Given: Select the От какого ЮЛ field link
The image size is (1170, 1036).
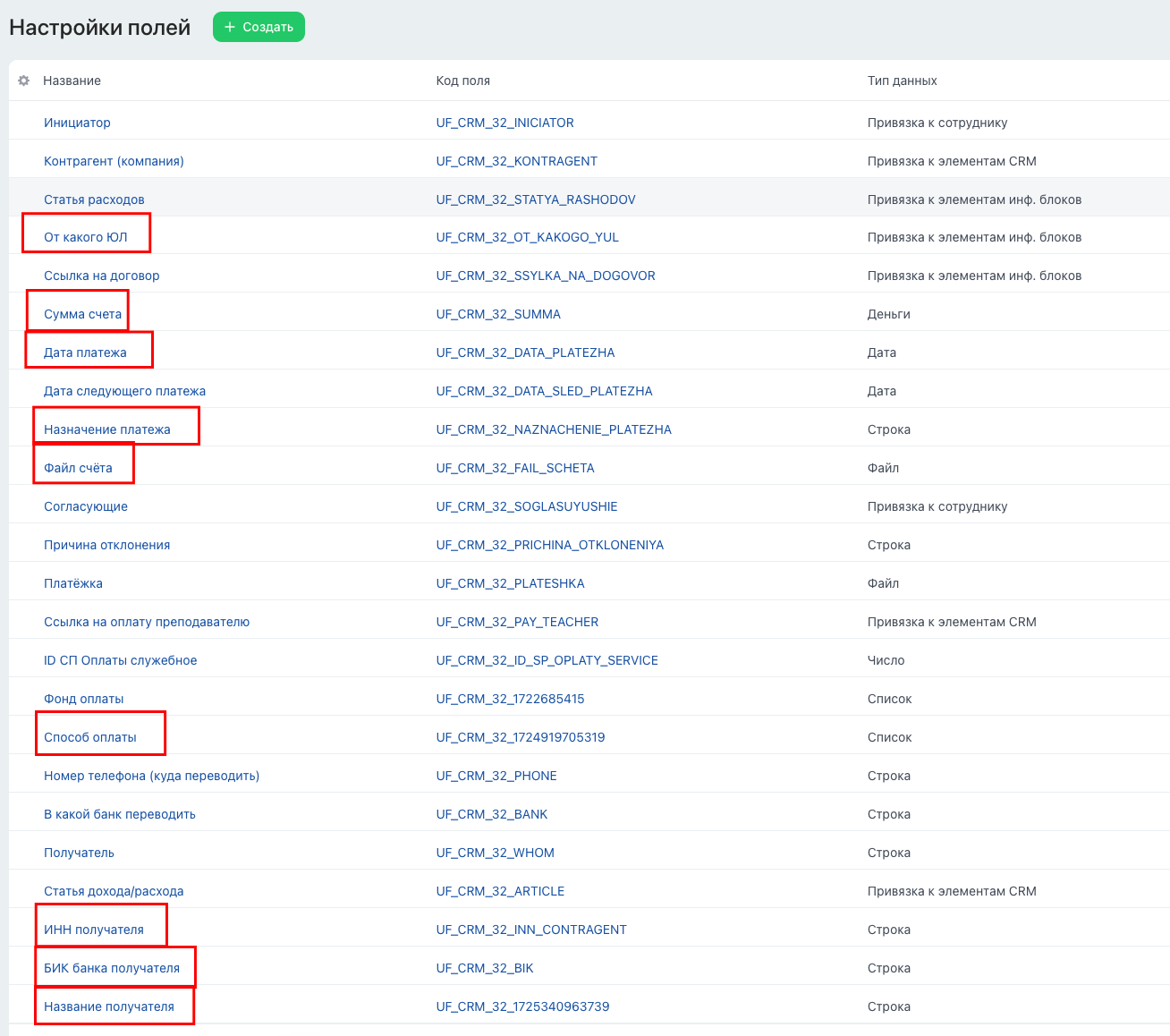Looking at the screenshot, I should click(x=86, y=237).
